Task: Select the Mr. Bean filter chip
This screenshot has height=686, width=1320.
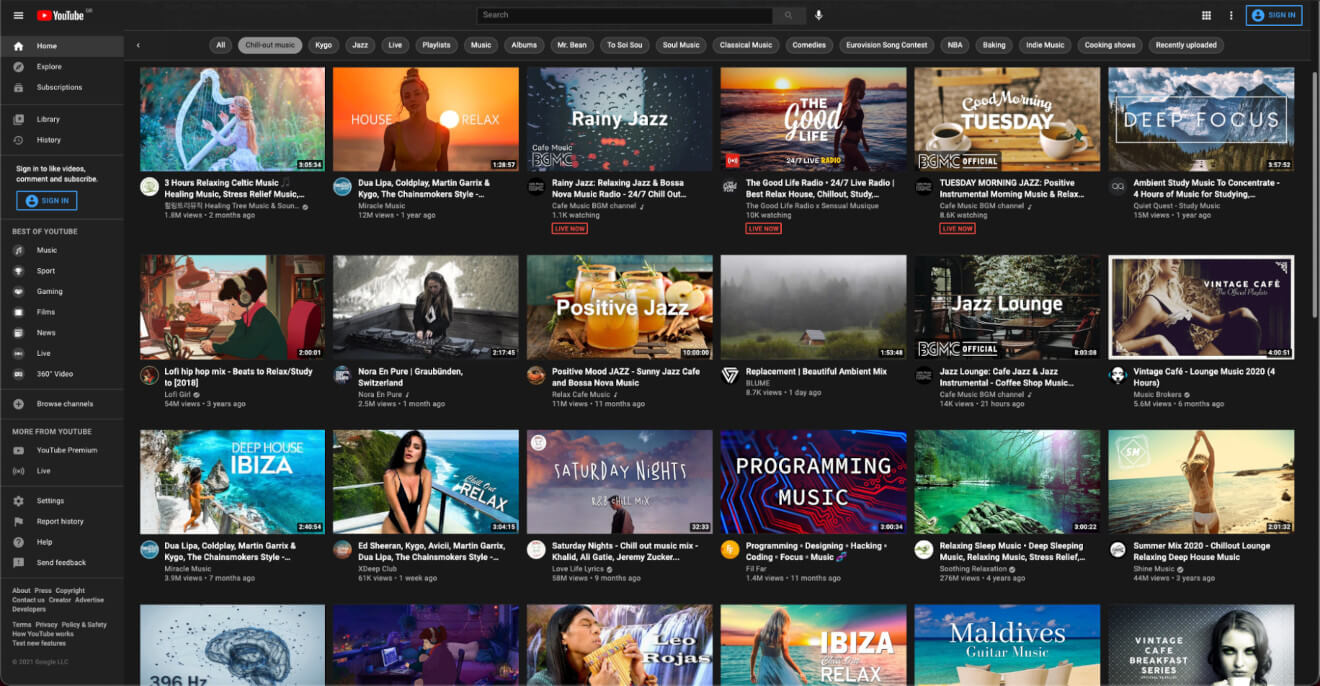Action: pyautogui.click(x=572, y=45)
